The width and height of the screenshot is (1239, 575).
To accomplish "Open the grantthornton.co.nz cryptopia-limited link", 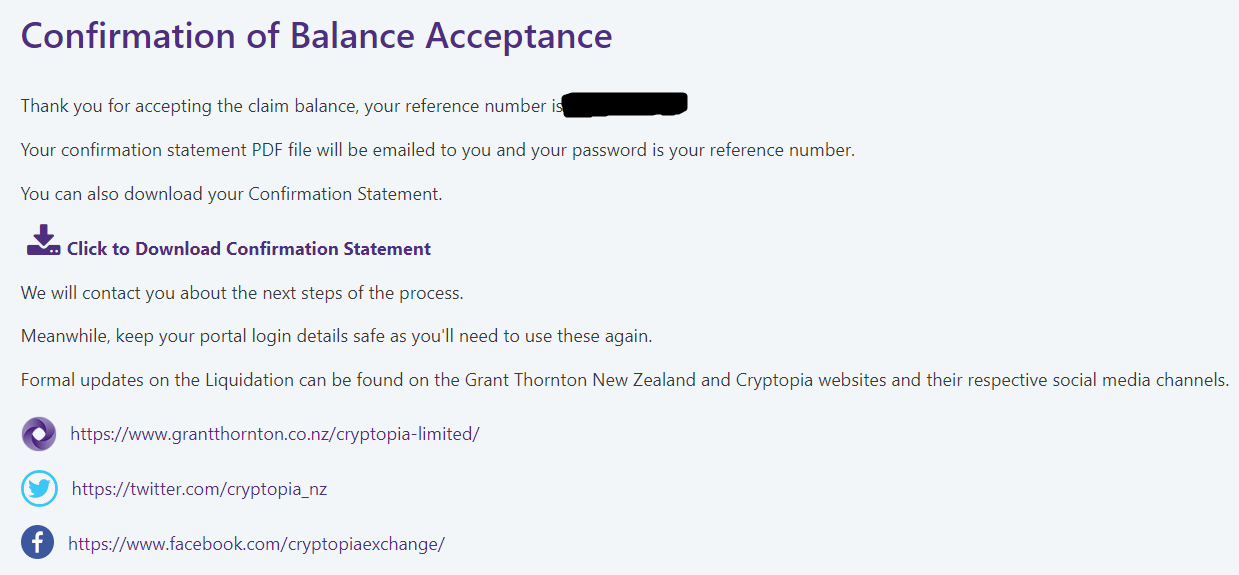I will point(275,434).
